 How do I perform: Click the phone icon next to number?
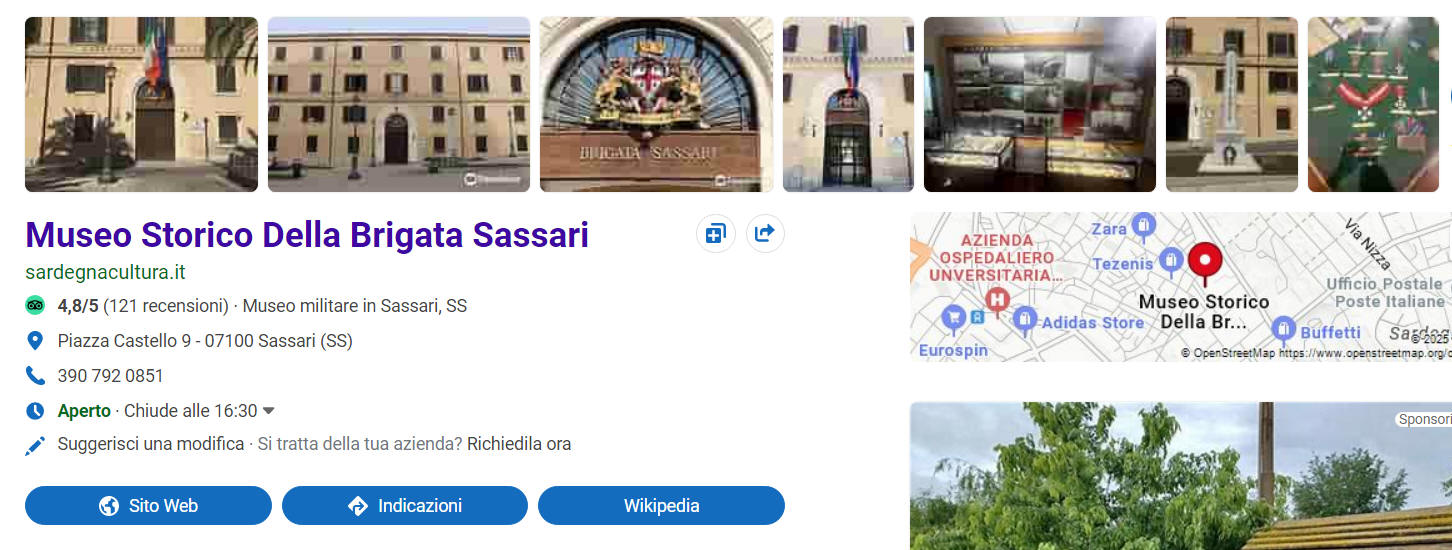tap(35, 376)
